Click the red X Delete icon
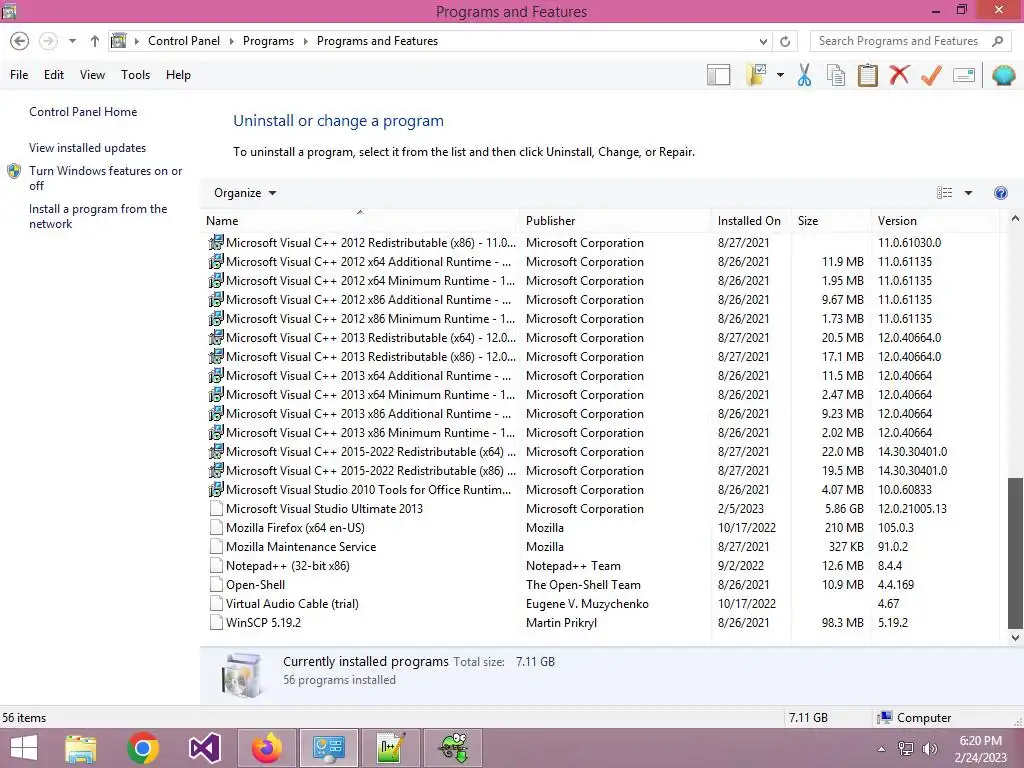The height and width of the screenshot is (768, 1024). [x=899, y=74]
